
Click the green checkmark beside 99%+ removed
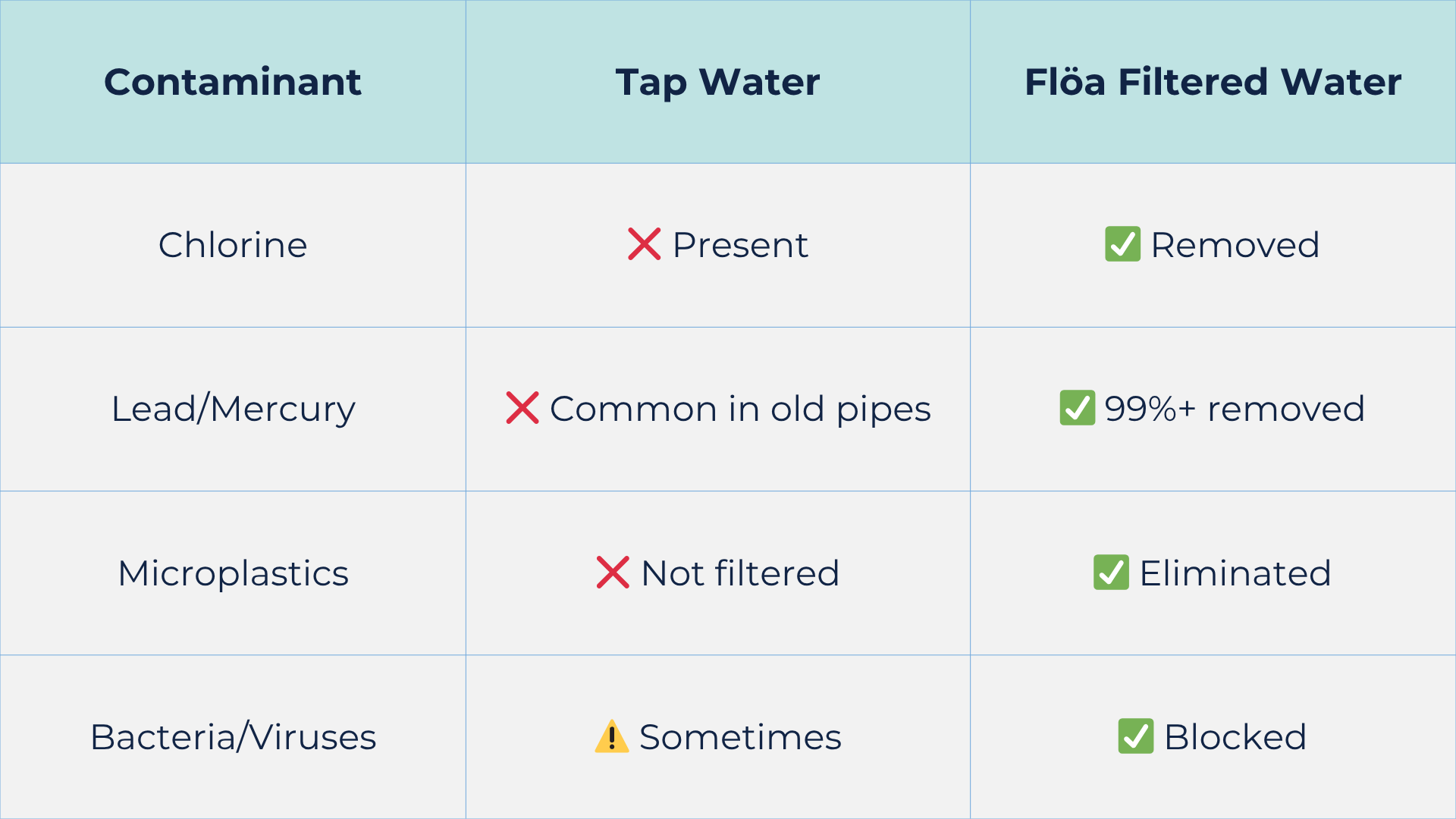(1078, 408)
